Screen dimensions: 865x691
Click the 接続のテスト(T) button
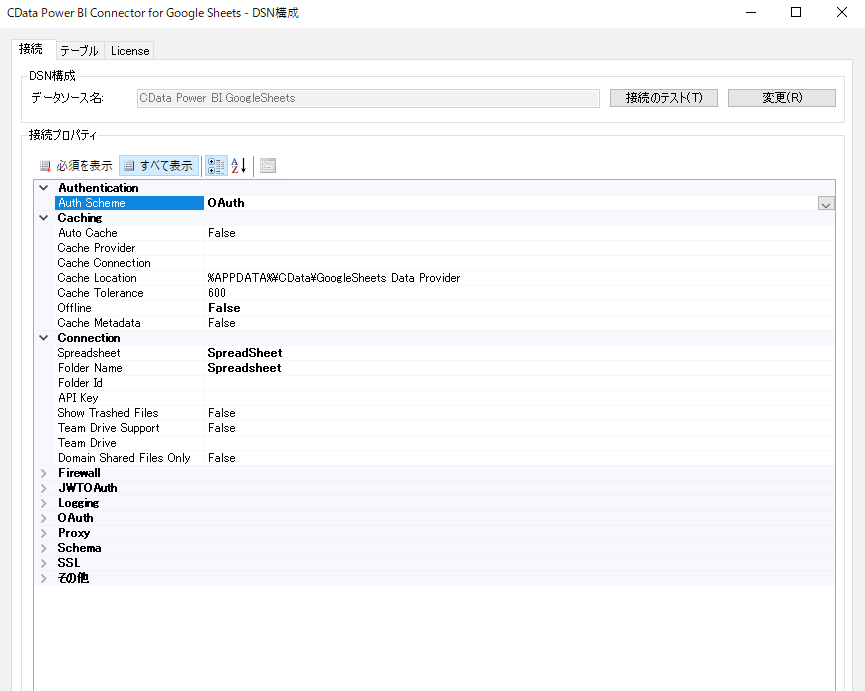pyautogui.click(x=664, y=98)
